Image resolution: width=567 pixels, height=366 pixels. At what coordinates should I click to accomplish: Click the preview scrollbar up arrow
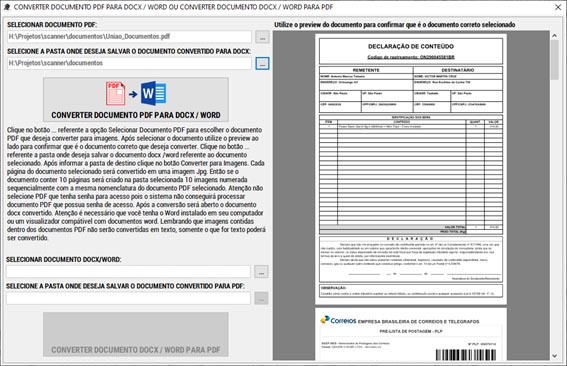[554, 35]
